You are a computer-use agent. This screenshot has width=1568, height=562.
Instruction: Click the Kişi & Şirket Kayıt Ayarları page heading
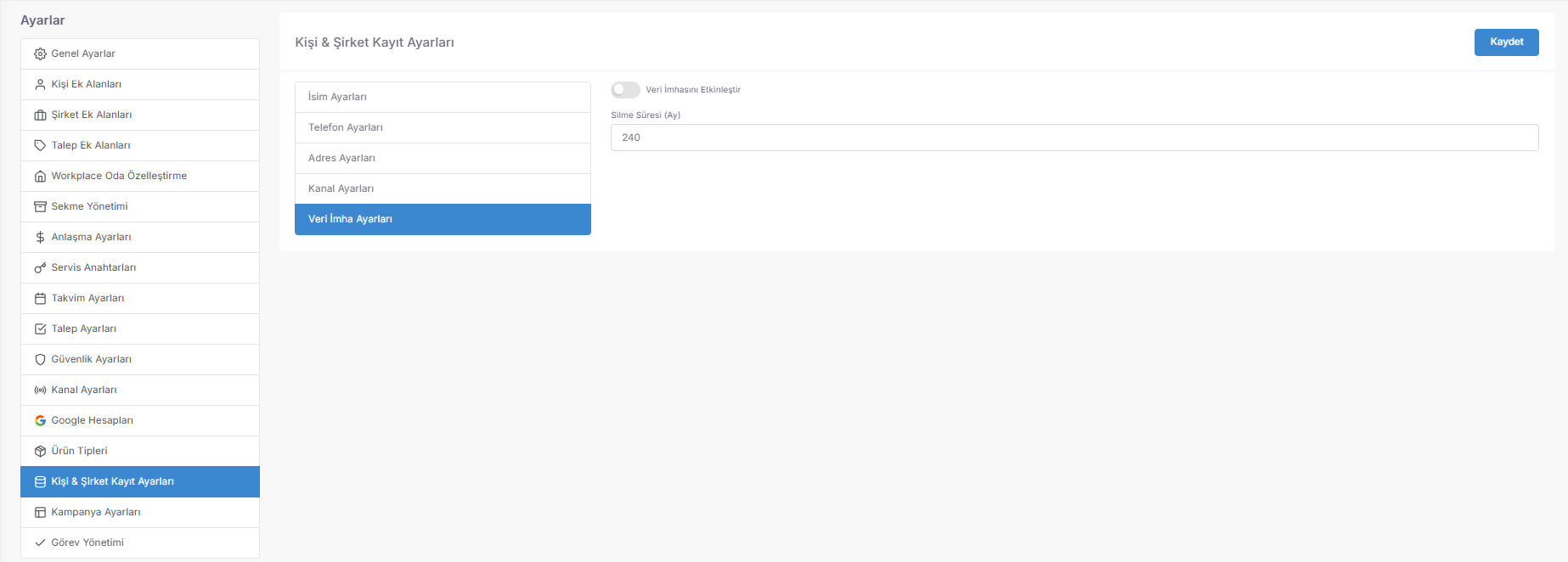click(x=375, y=42)
